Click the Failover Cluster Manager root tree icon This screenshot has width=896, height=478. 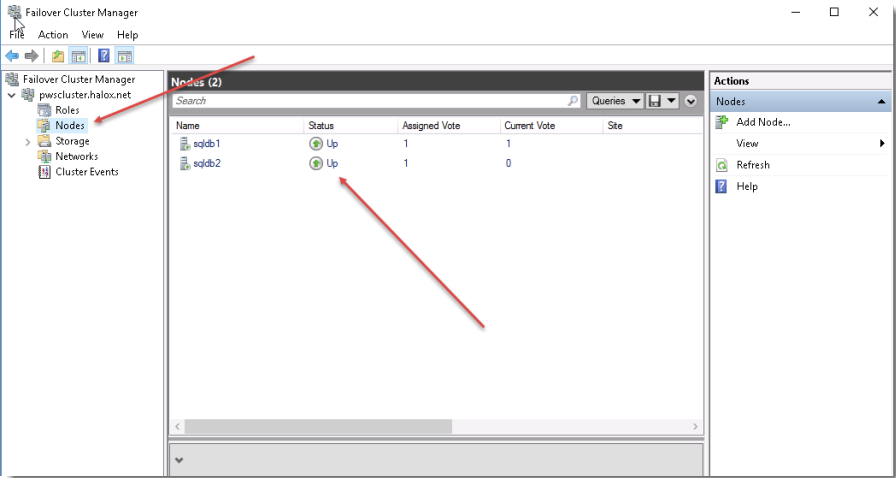click(12, 79)
